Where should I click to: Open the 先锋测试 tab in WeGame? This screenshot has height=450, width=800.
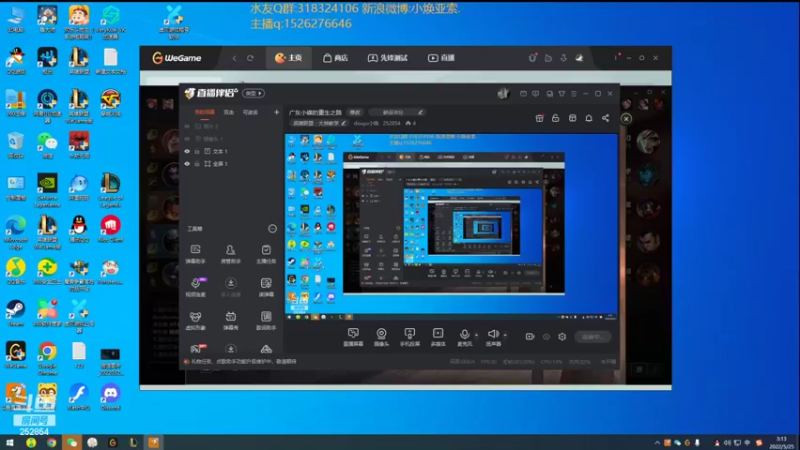[x=388, y=58]
